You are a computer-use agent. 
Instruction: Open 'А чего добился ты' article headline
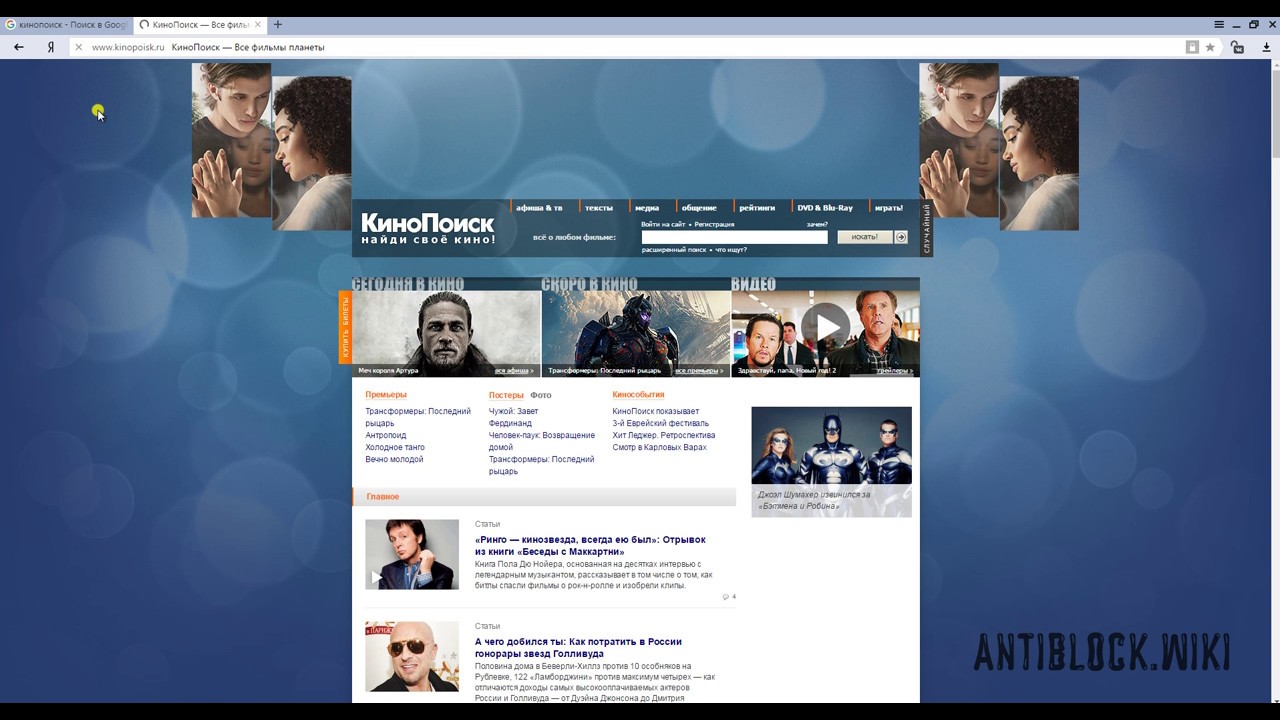point(578,648)
